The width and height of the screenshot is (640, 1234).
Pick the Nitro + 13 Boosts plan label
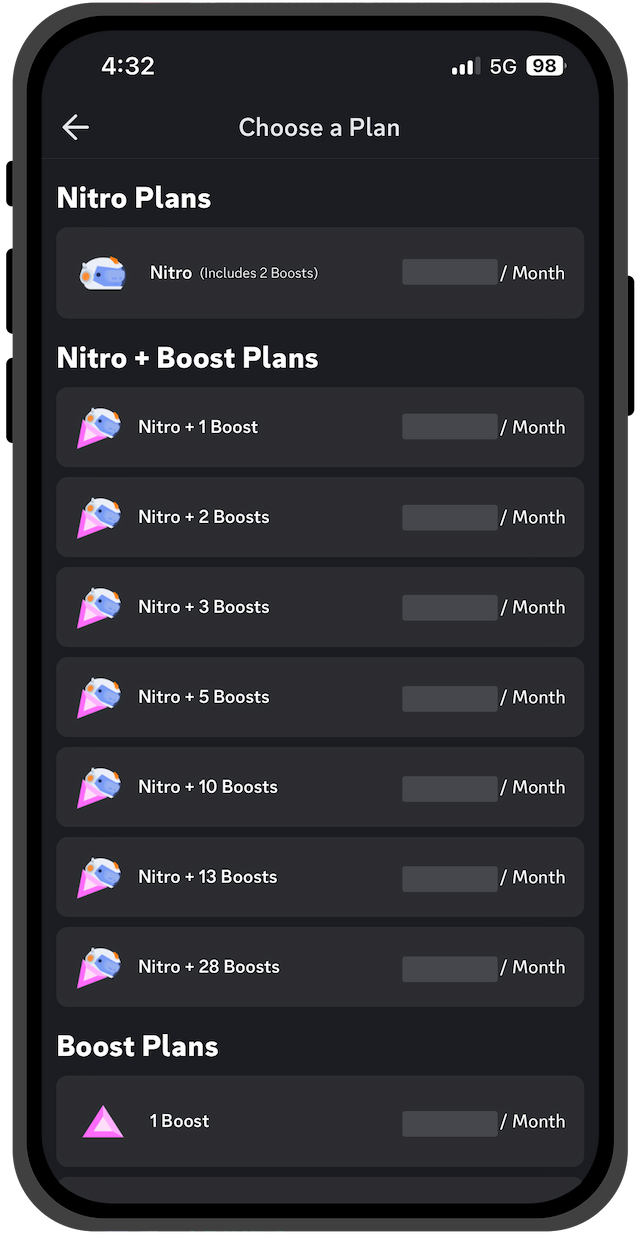coord(208,877)
